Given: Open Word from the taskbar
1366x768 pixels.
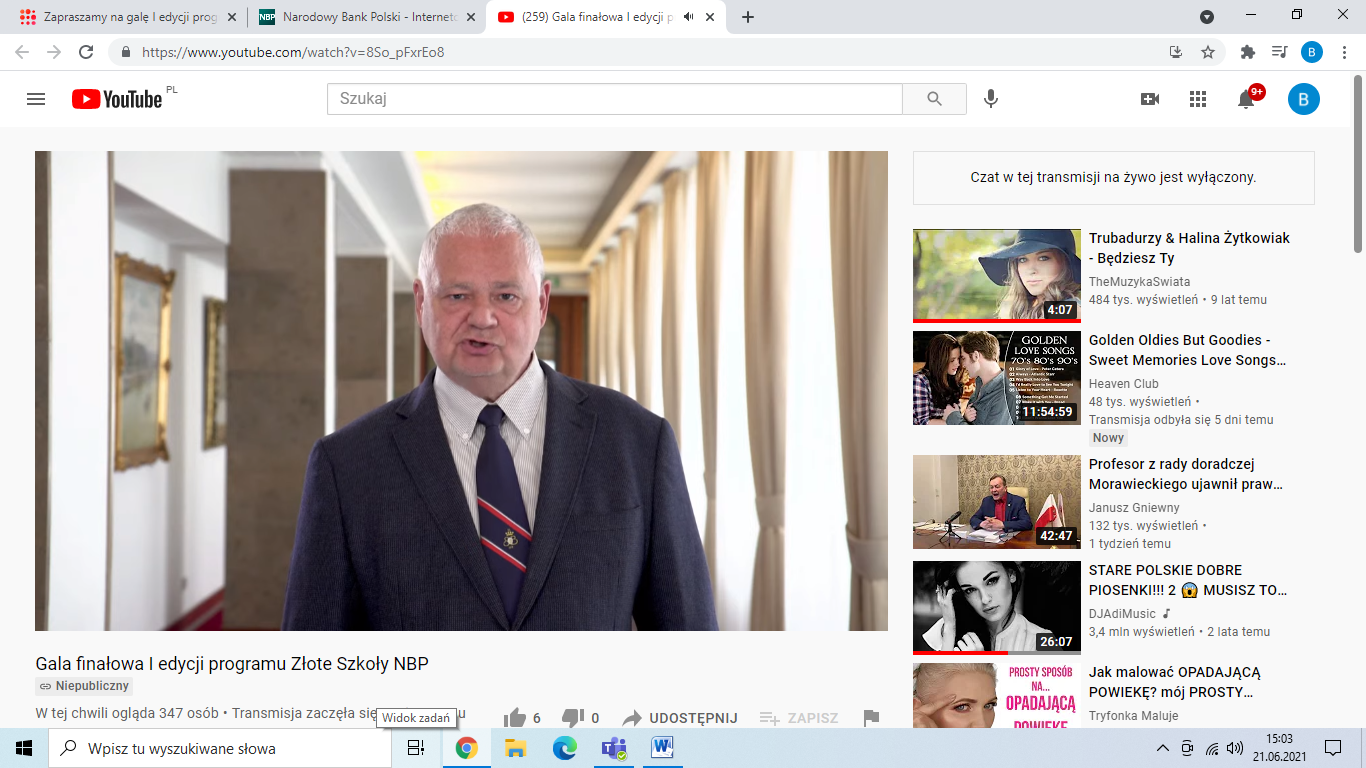Looking at the screenshot, I should pos(662,748).
